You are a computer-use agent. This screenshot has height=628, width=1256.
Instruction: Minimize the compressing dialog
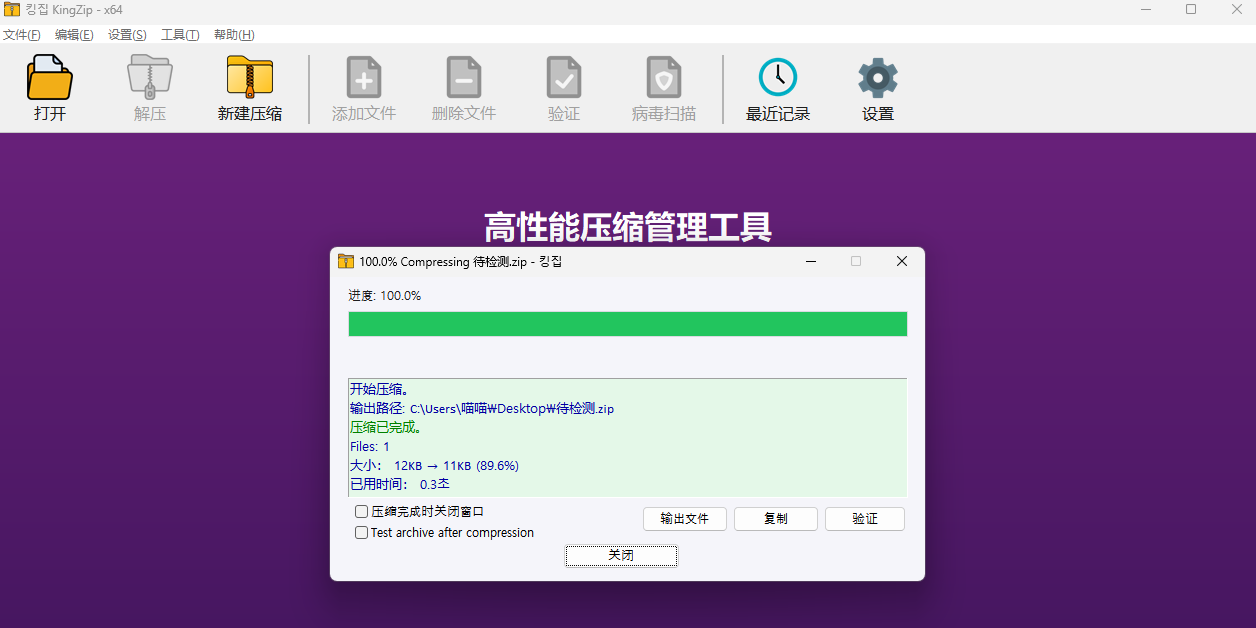point(812,261)
